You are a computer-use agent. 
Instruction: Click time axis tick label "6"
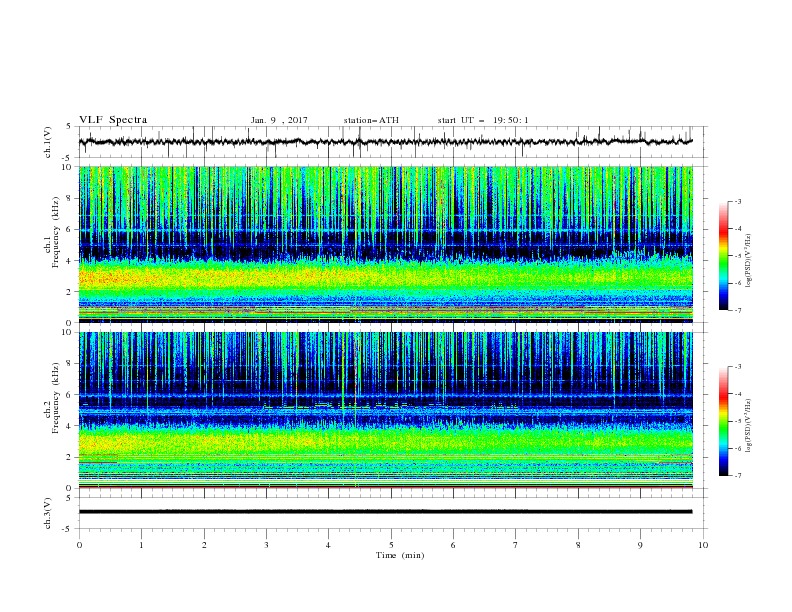453,545
